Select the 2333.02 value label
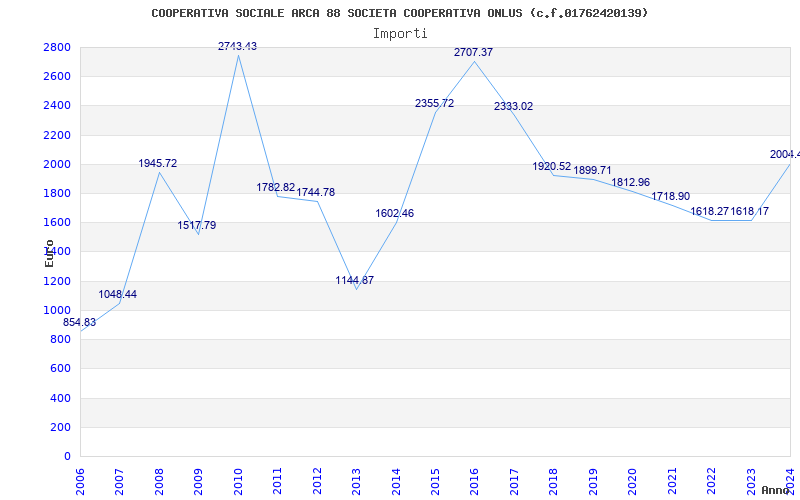 513,106
